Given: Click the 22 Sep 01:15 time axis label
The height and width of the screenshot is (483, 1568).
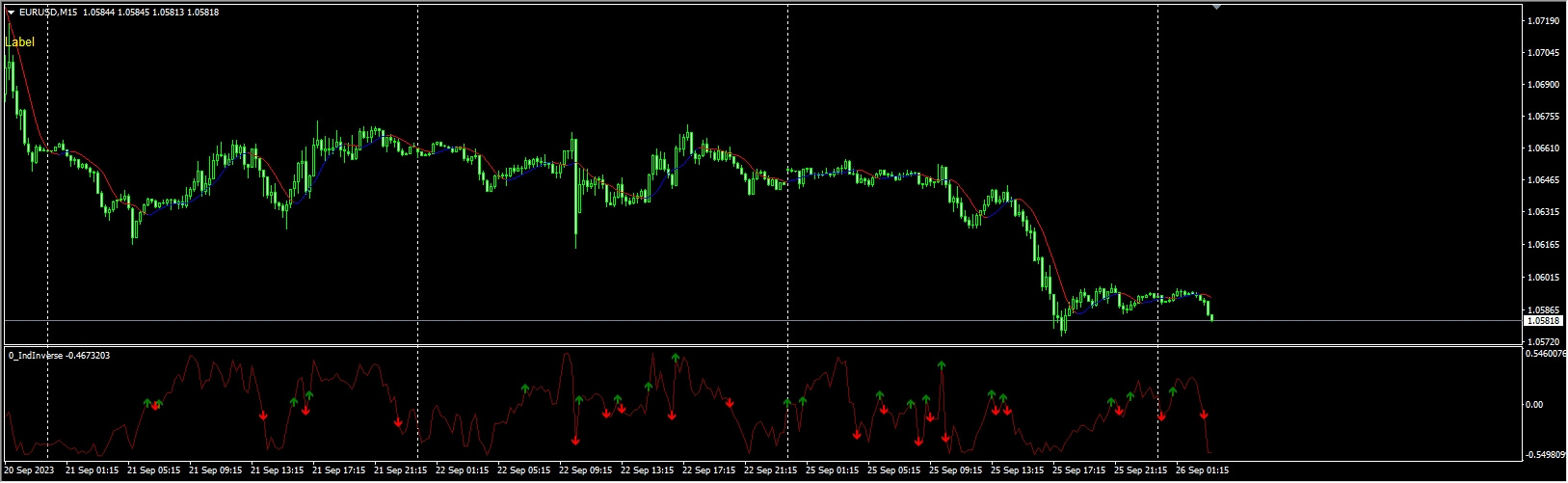Looking at the screenshot, I should [462, 471].
